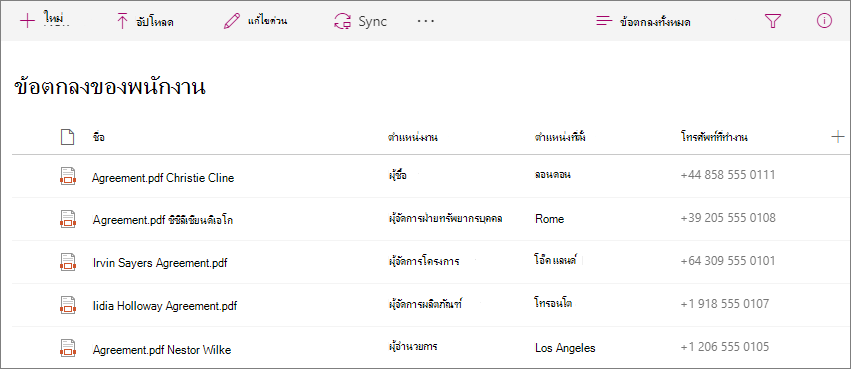Screen dimensions: 851x369
Task: Click the pencil quick edit icon
Action: [232, 22]
